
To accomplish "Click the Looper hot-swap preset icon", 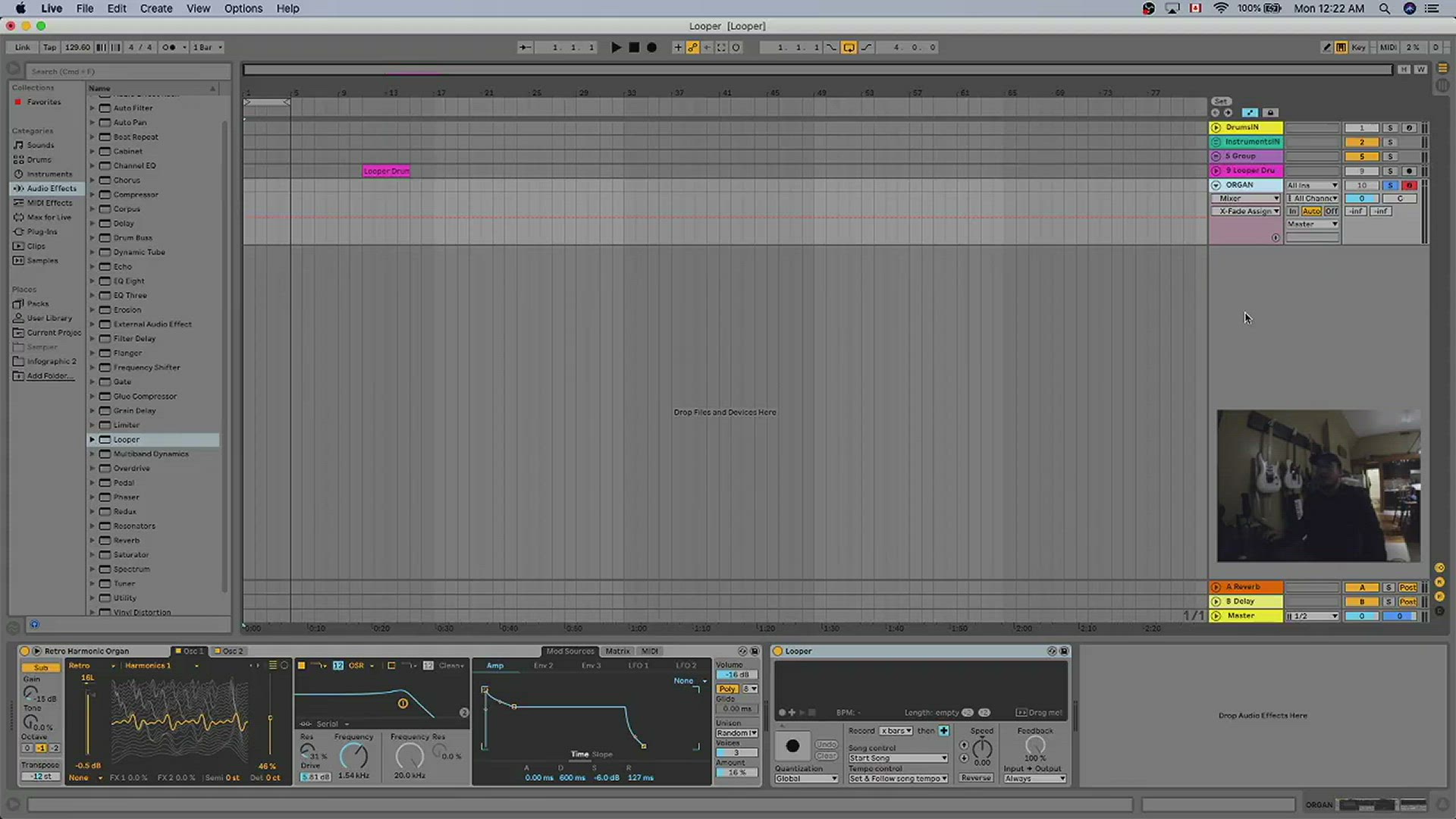I will click(x=1052, y=651).
